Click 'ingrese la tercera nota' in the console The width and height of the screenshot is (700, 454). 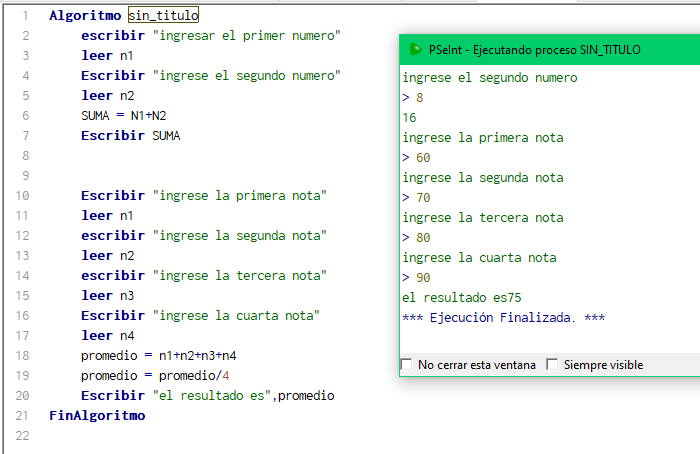[483, 218]
